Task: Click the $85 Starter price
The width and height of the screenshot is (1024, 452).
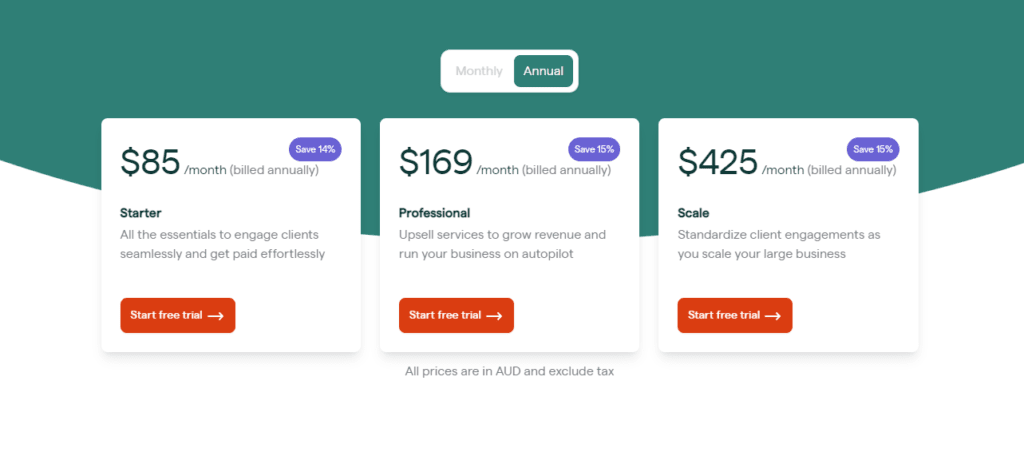Action: tap(150, 162)
